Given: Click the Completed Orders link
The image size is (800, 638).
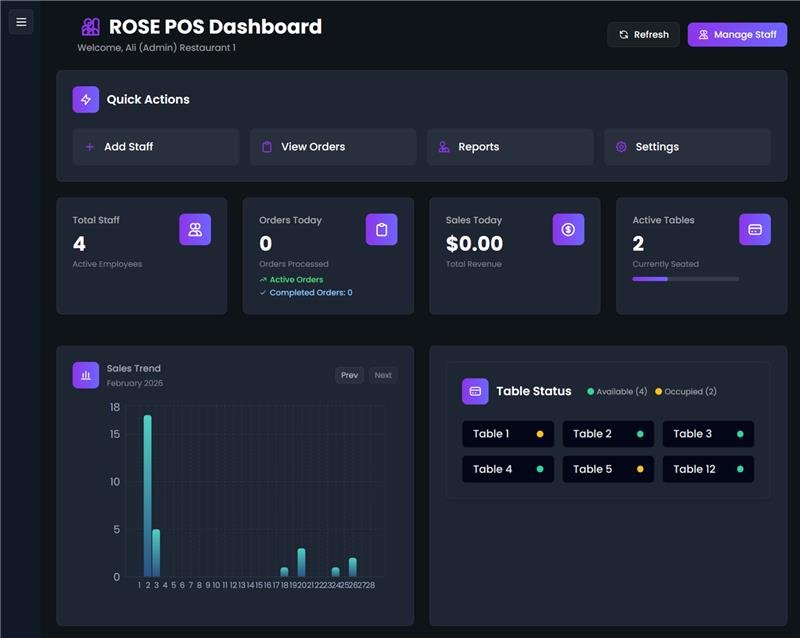Looking at the screenshot, I should click(310, 293).
